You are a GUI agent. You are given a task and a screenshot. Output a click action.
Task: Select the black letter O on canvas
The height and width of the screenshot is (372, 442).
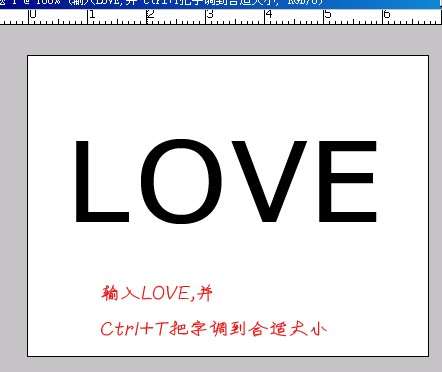(x=181, y=181)
